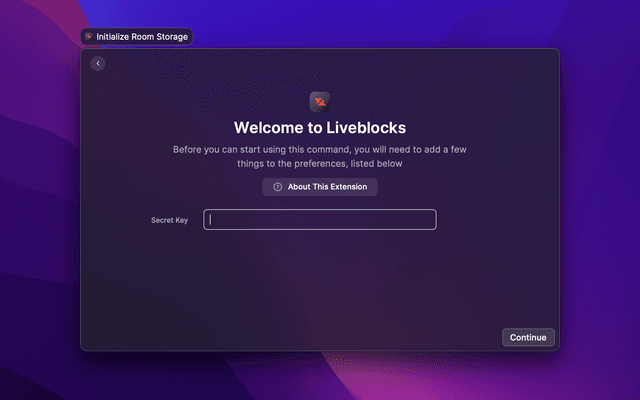This screenshot has height=400, width=640.
Task: Click the desktop wallpaper below the window
Action: pos(320,378)
